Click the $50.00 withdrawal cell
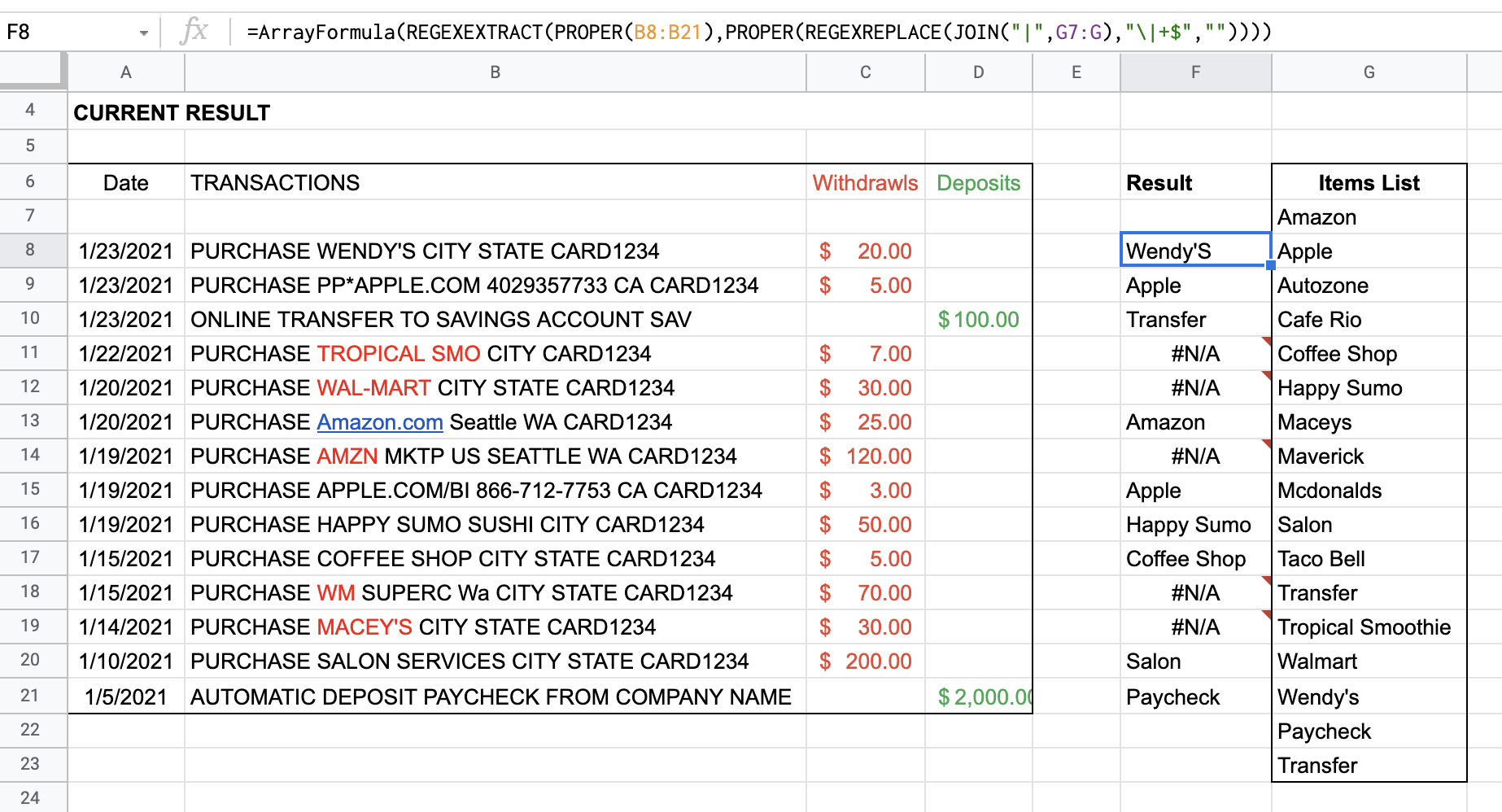 click(x=866, y=524)
